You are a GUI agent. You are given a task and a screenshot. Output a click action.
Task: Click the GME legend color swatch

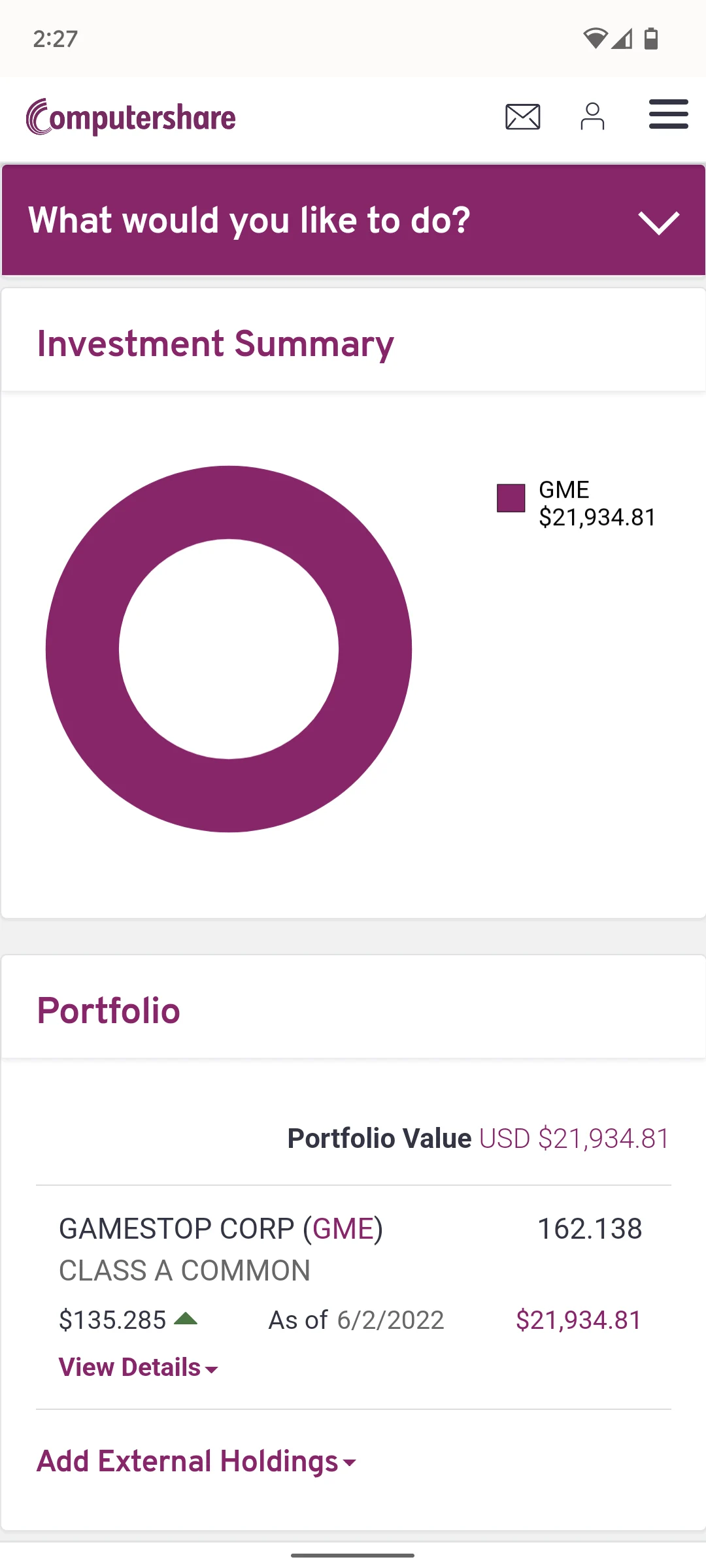tap(511, 498)
